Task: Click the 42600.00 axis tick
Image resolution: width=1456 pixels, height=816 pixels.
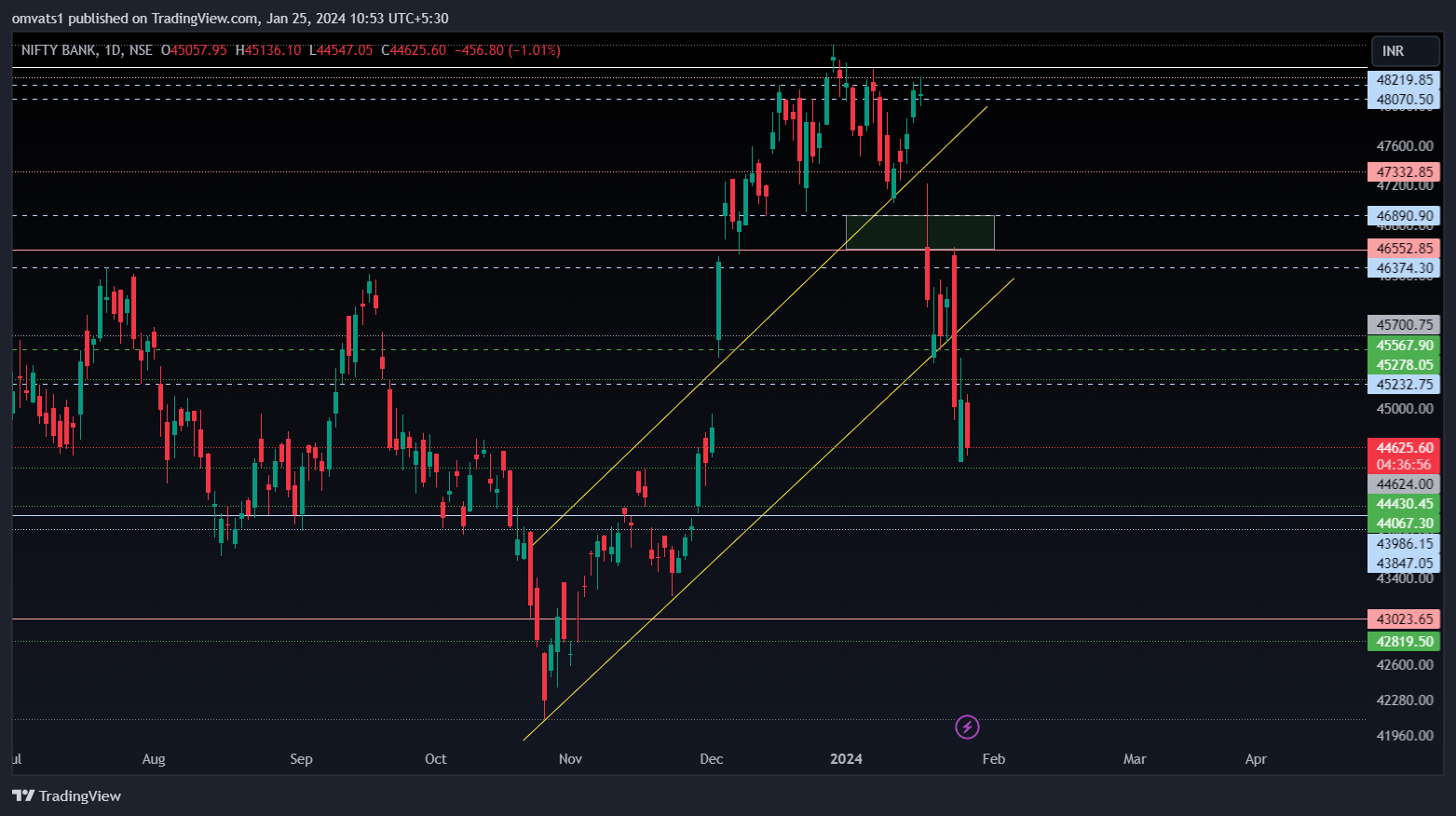Action: coord(1404,665)
